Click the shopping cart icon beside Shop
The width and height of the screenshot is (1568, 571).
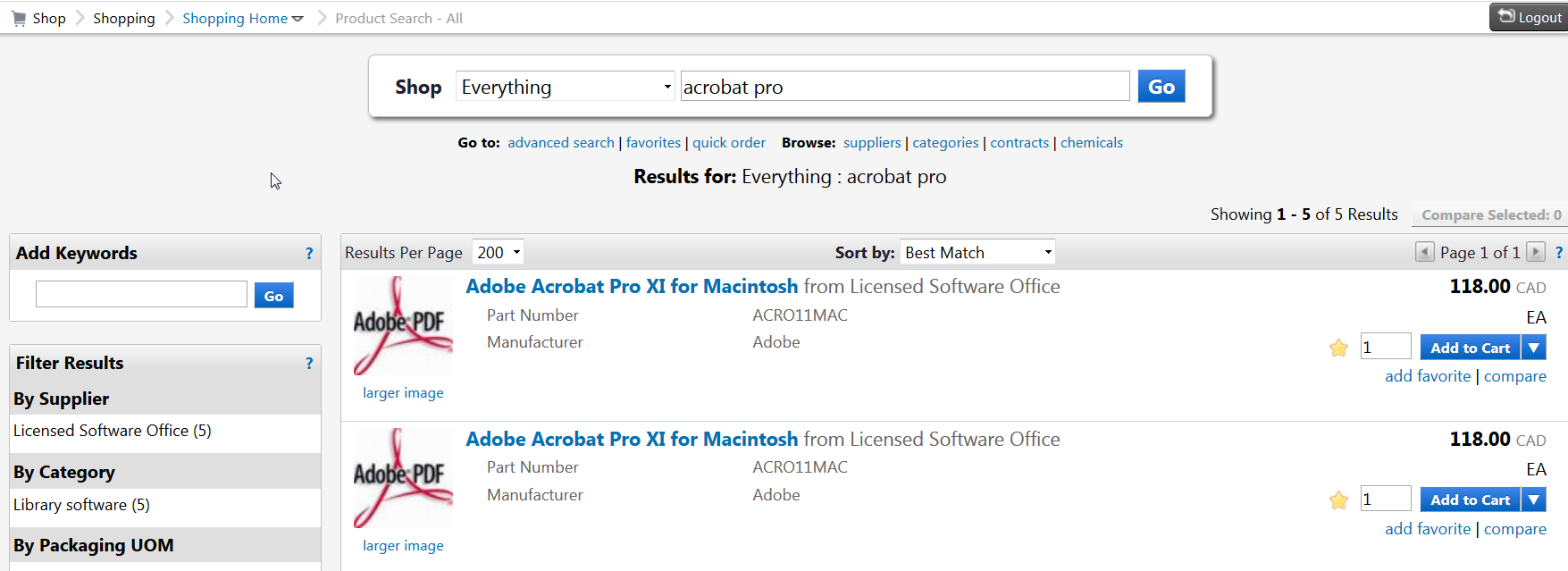(19, 18)
